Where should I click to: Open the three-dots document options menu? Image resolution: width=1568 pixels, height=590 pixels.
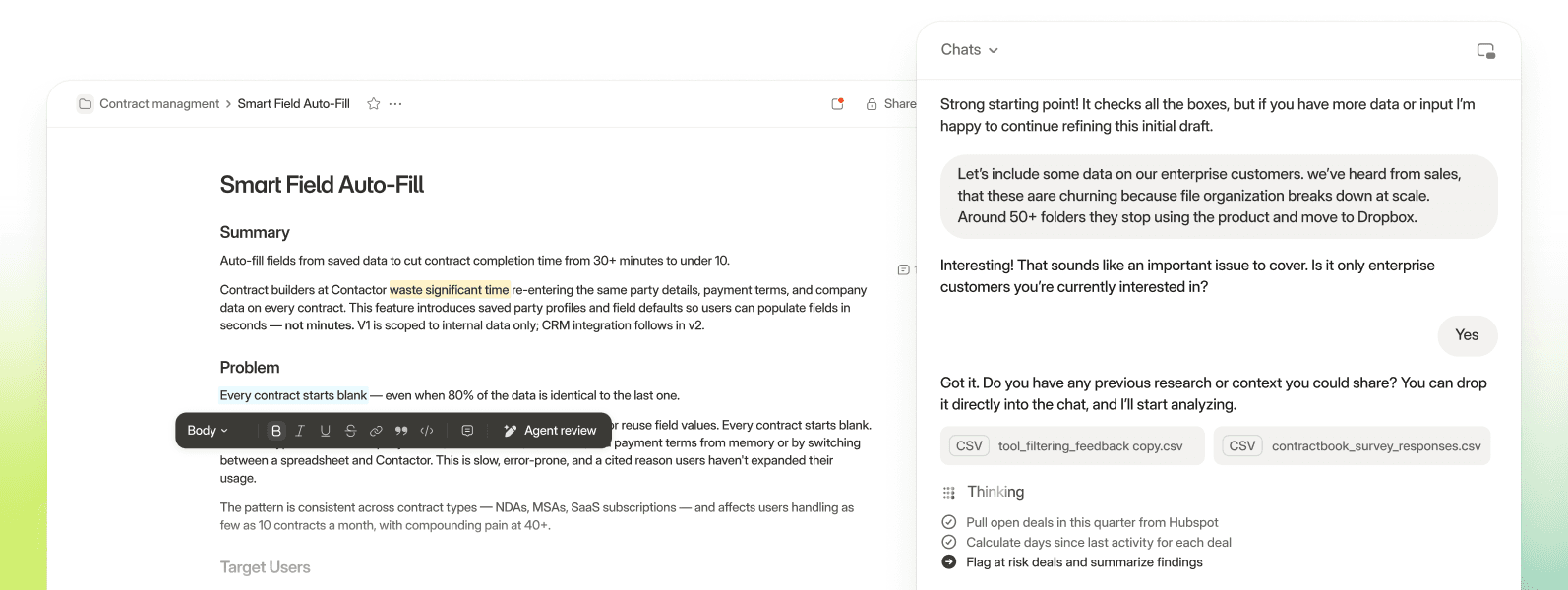pos(395,104)
